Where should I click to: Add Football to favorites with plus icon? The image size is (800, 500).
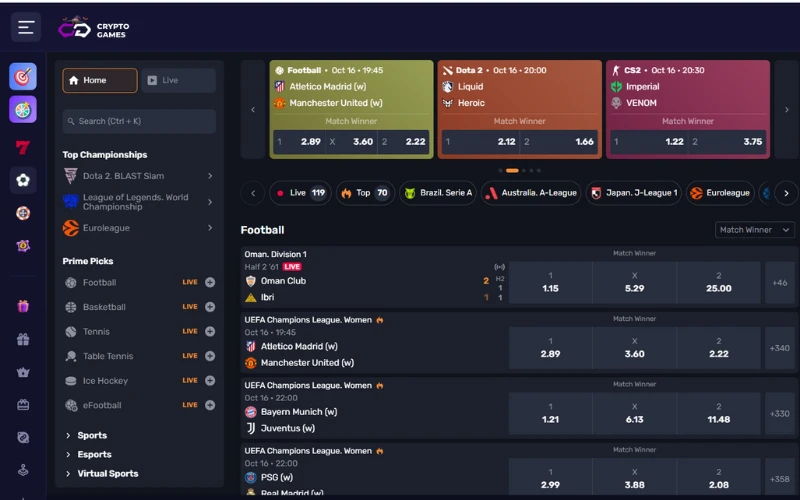[210, 282]
